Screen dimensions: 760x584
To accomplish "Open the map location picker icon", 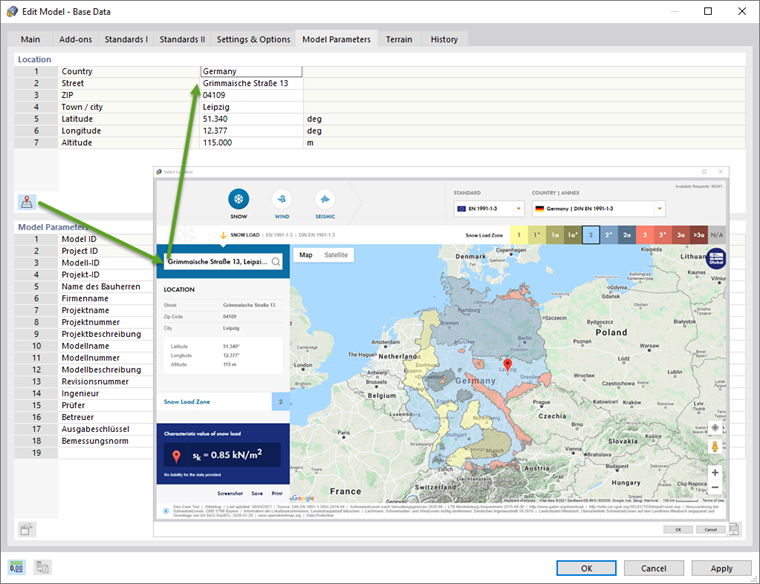I will 27,202.
